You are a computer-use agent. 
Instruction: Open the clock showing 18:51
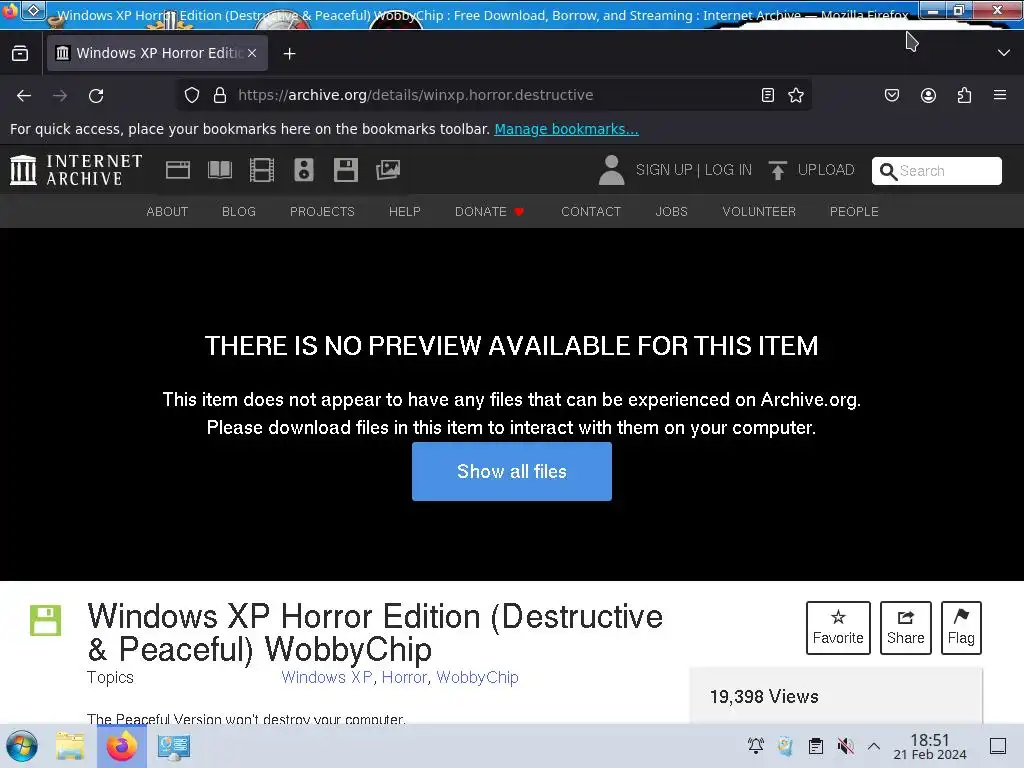[x=929, y=746]
